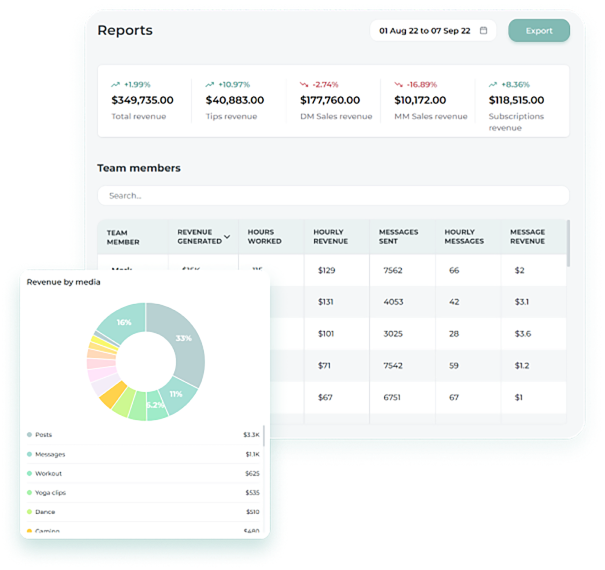Click the MM Sales downward trend icon
Image resolution: width=605 pixels, height=570 pixels.
pyautogui.click(x=399, y=85)
